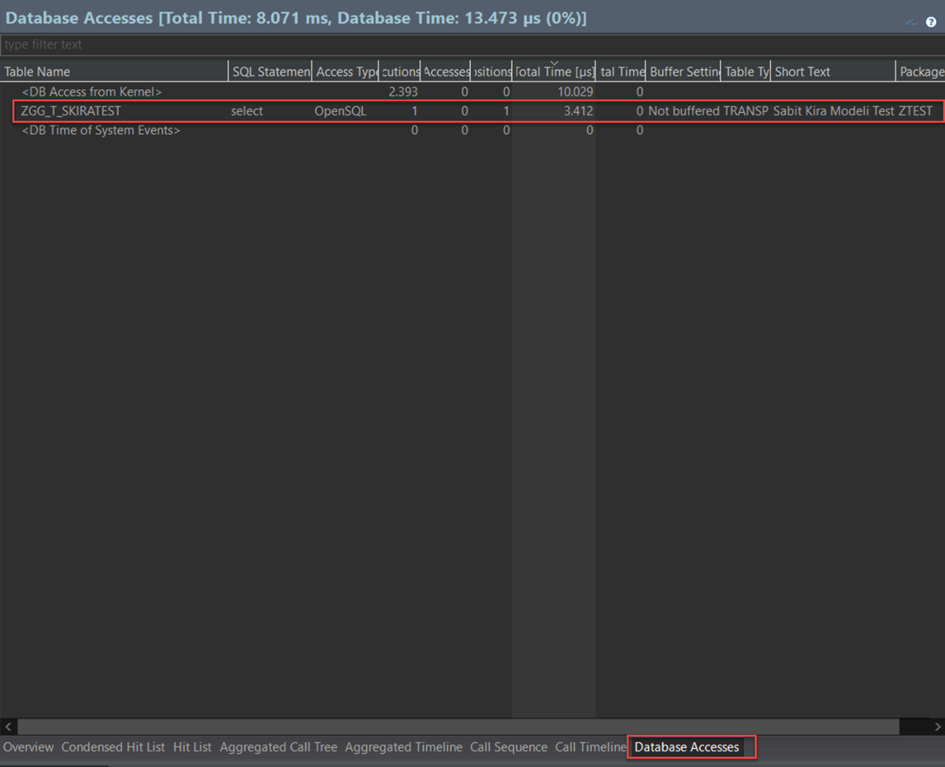Open the Aggregated Timeline tab
Image resolution: width=945 pixels, height=767 pixels.
(x=403, y=747)
